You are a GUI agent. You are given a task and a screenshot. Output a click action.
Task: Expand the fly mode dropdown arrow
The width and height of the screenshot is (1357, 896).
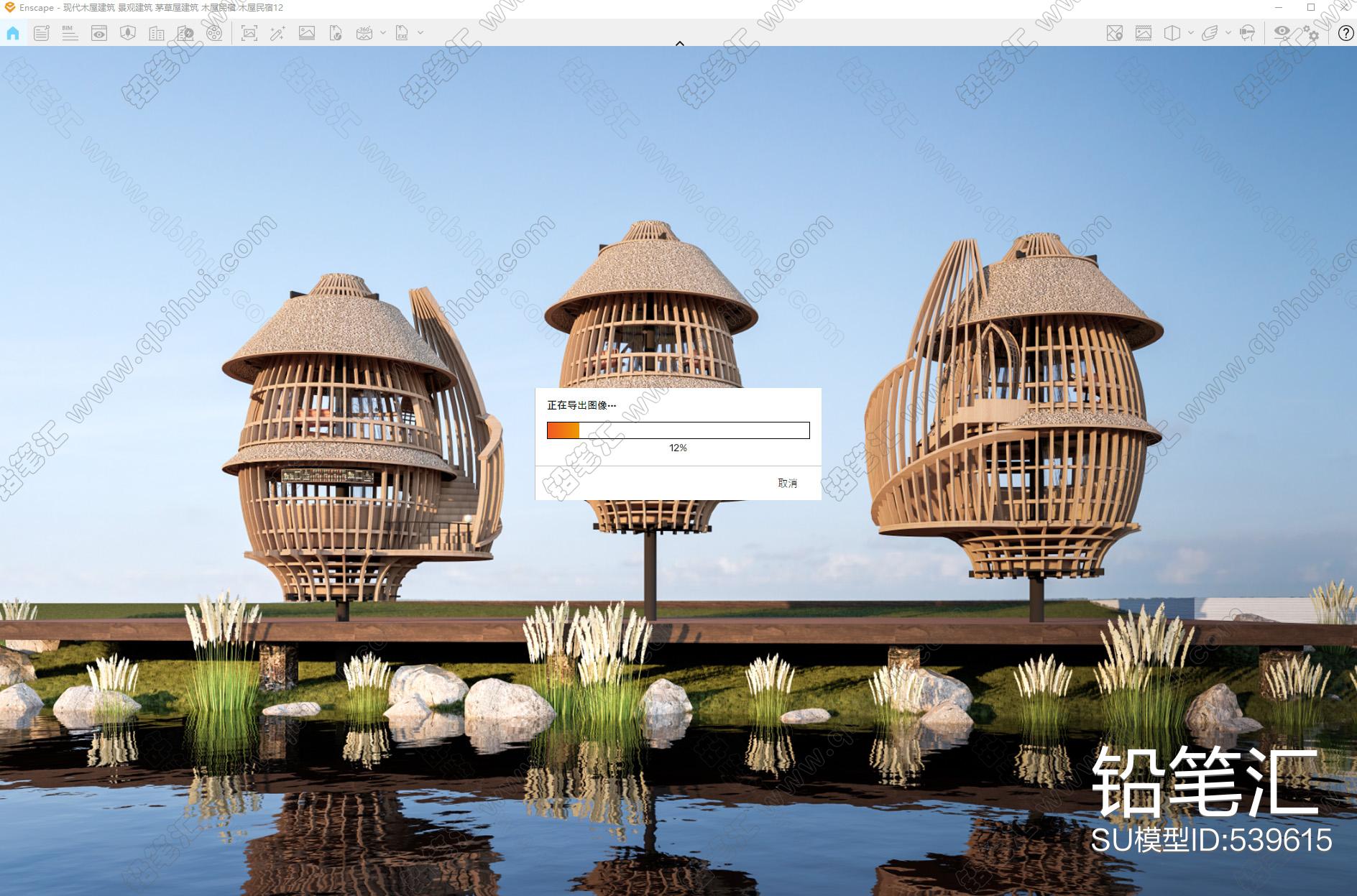1228,33
